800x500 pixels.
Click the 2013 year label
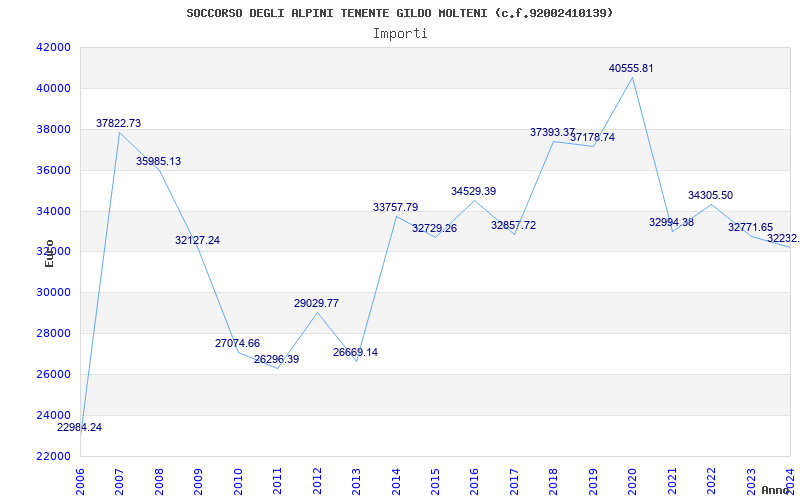click(356, 481)
